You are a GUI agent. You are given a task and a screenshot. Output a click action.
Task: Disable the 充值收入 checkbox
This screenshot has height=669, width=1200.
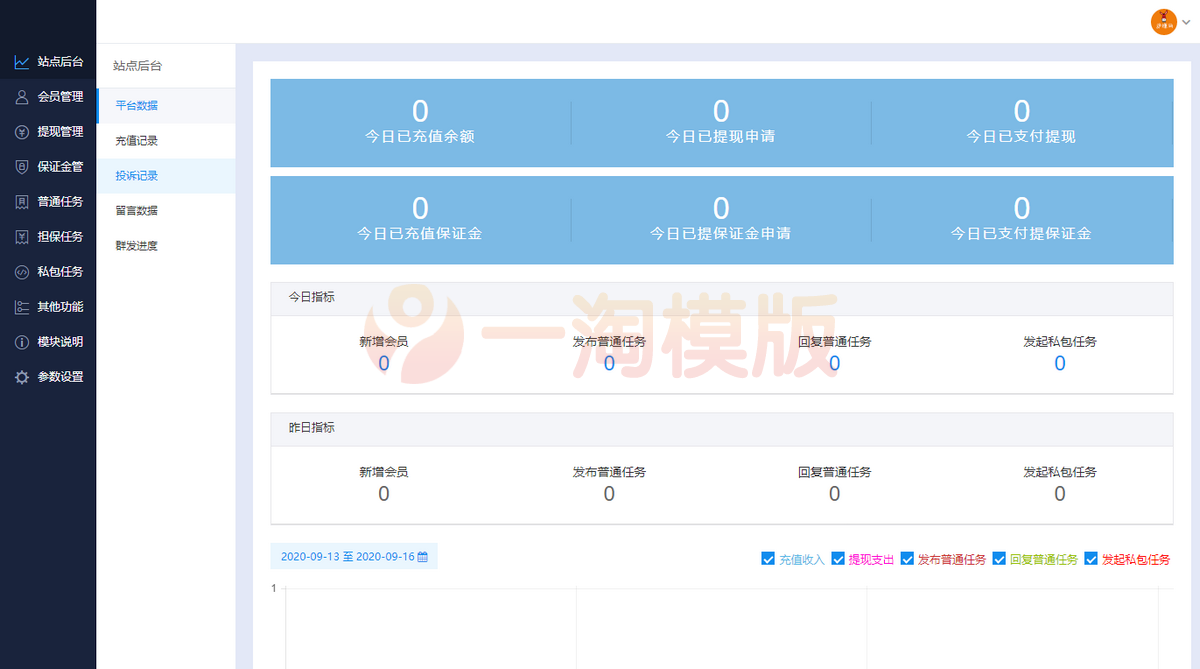coord(768,559)
